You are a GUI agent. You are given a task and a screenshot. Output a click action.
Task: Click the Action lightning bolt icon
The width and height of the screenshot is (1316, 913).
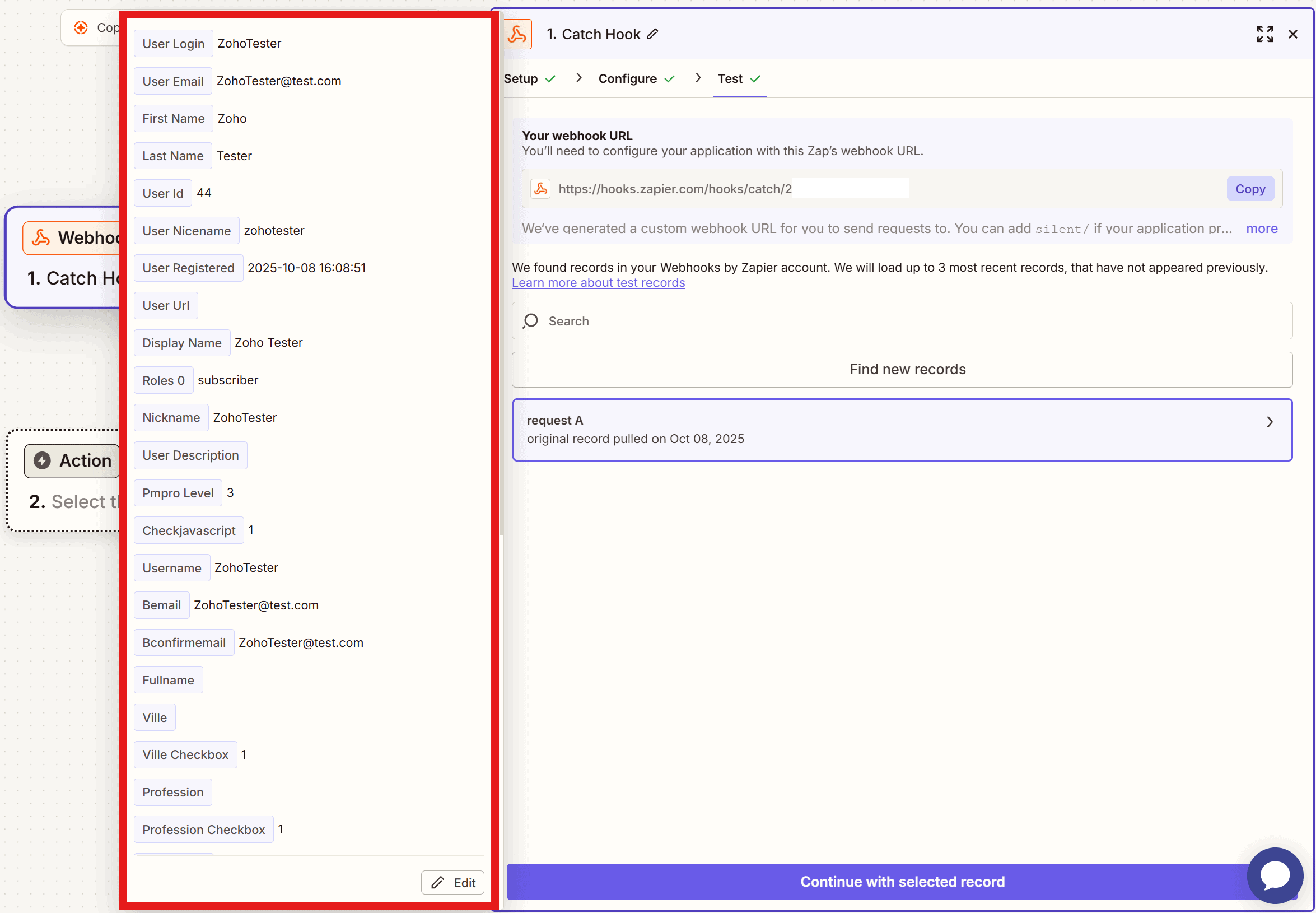click(43, 460)
